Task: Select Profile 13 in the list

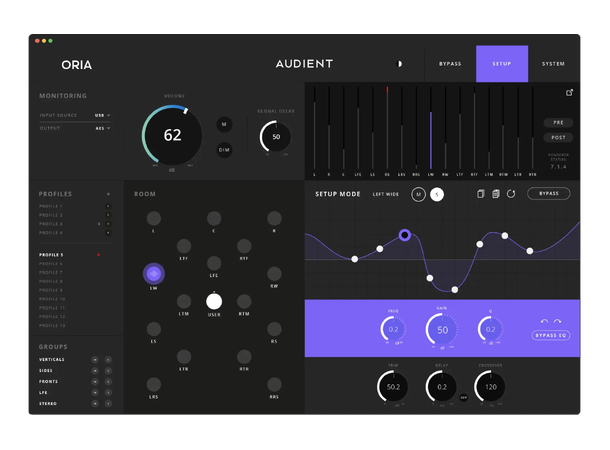Action: (x=52, y=326)
